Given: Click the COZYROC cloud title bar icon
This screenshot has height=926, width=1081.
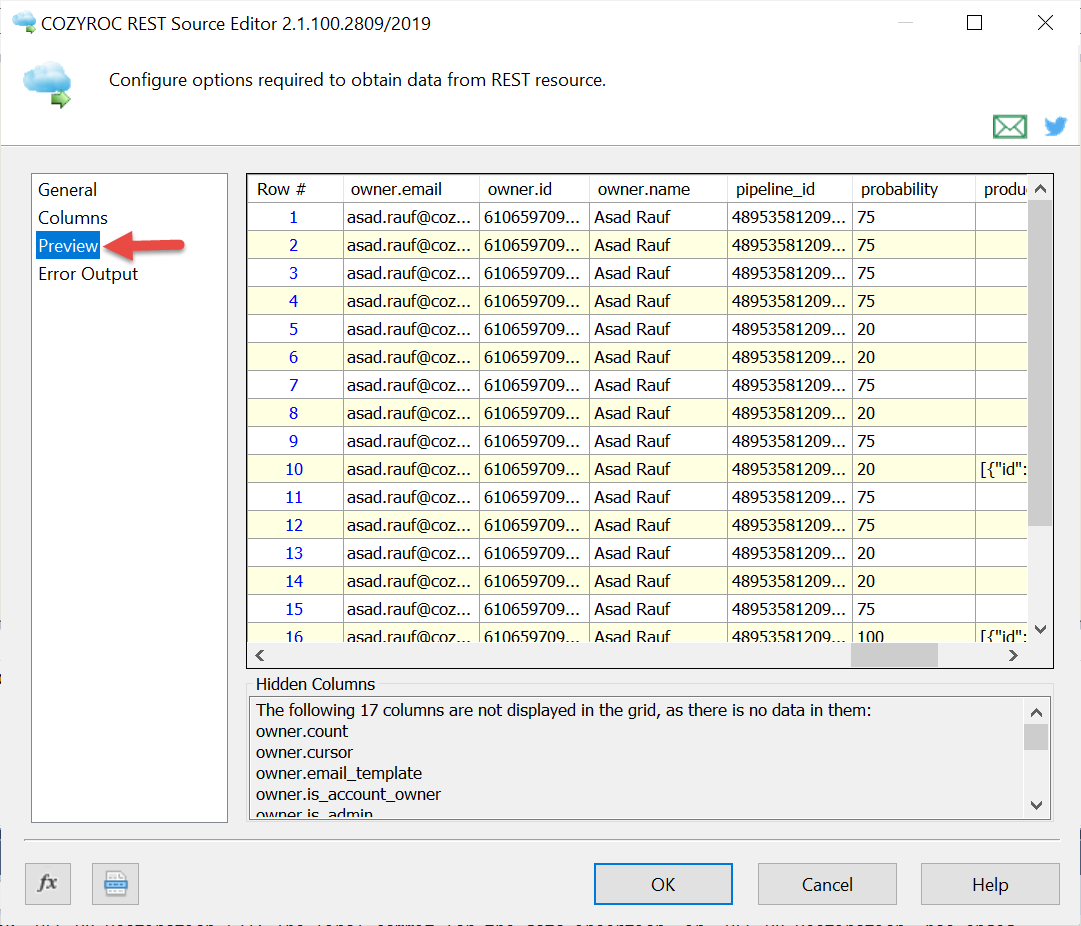Looking at the screenshot, I should pyautogui.click(x=24, y=22).
